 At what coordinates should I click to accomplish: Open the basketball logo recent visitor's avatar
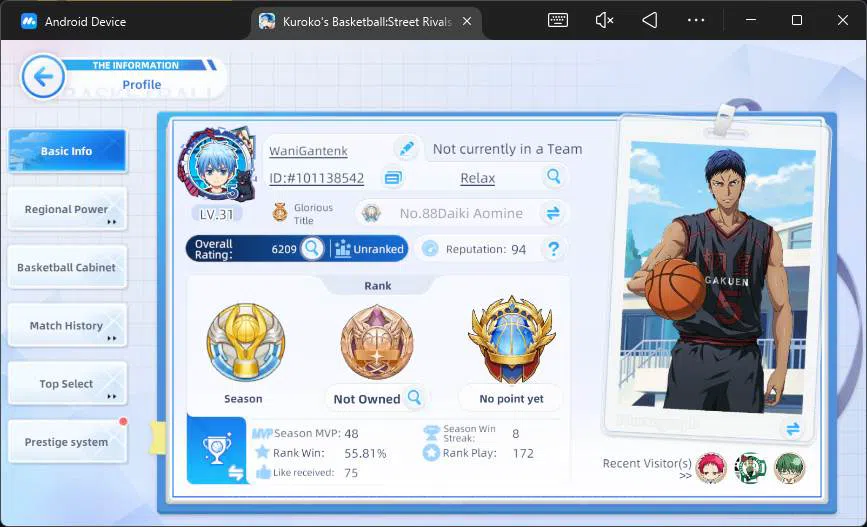[750, 467]
